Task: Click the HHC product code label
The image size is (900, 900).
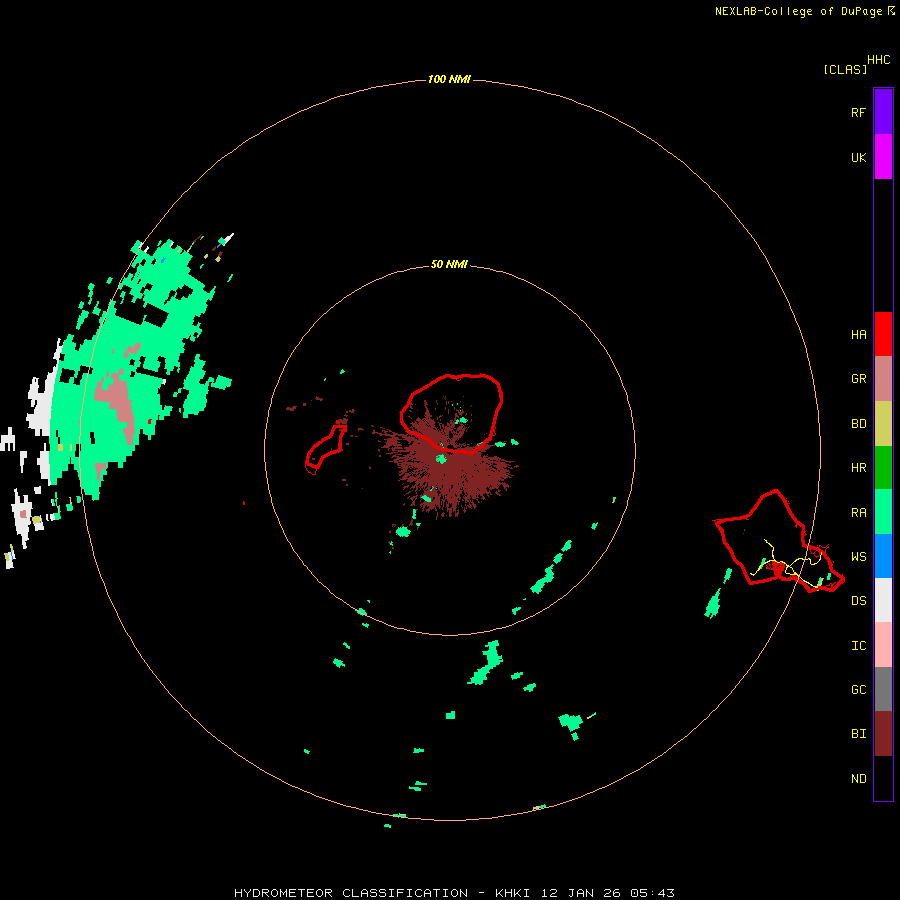Action: coord(879,60)
